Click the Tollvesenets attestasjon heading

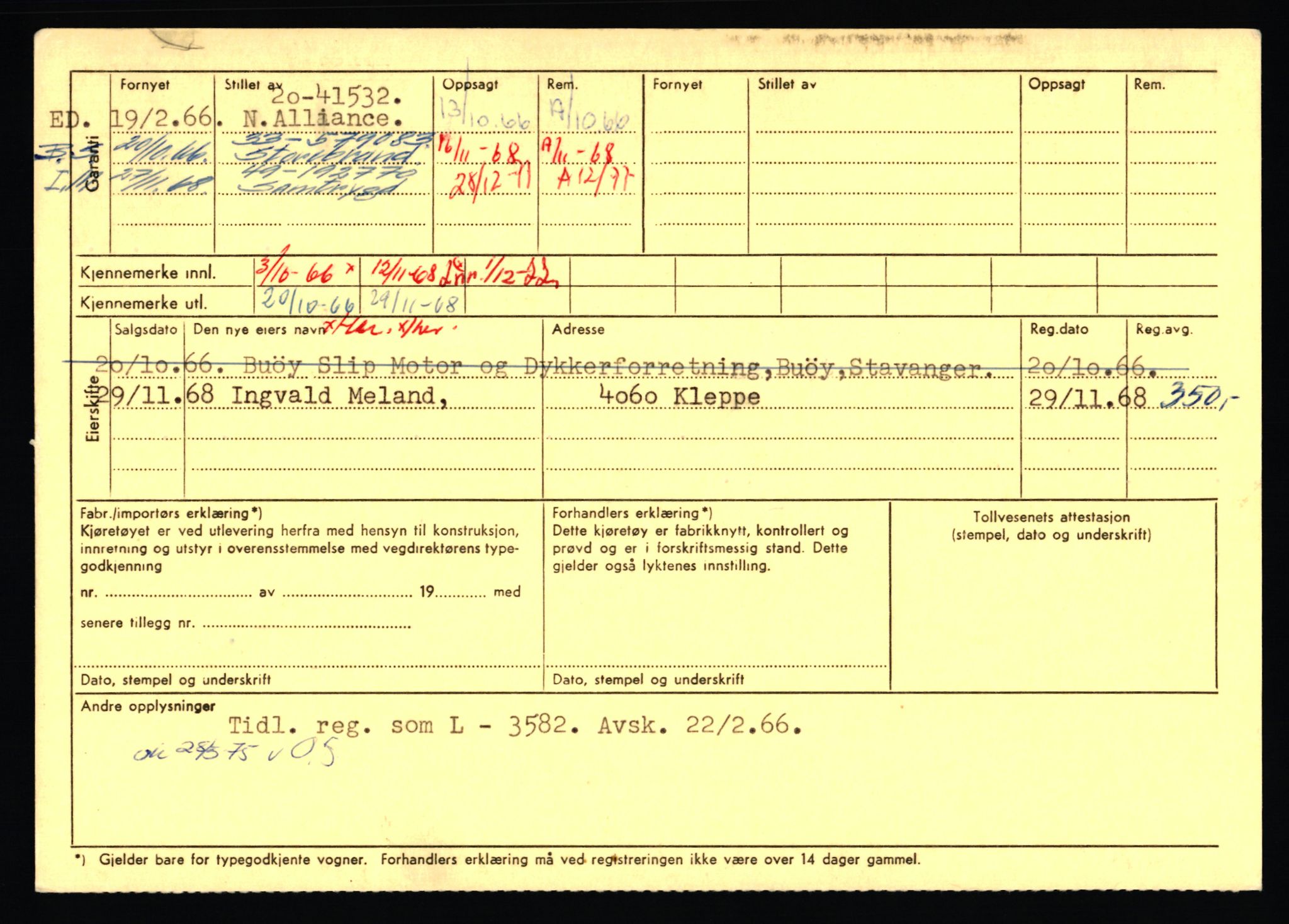click(1052, 517)
